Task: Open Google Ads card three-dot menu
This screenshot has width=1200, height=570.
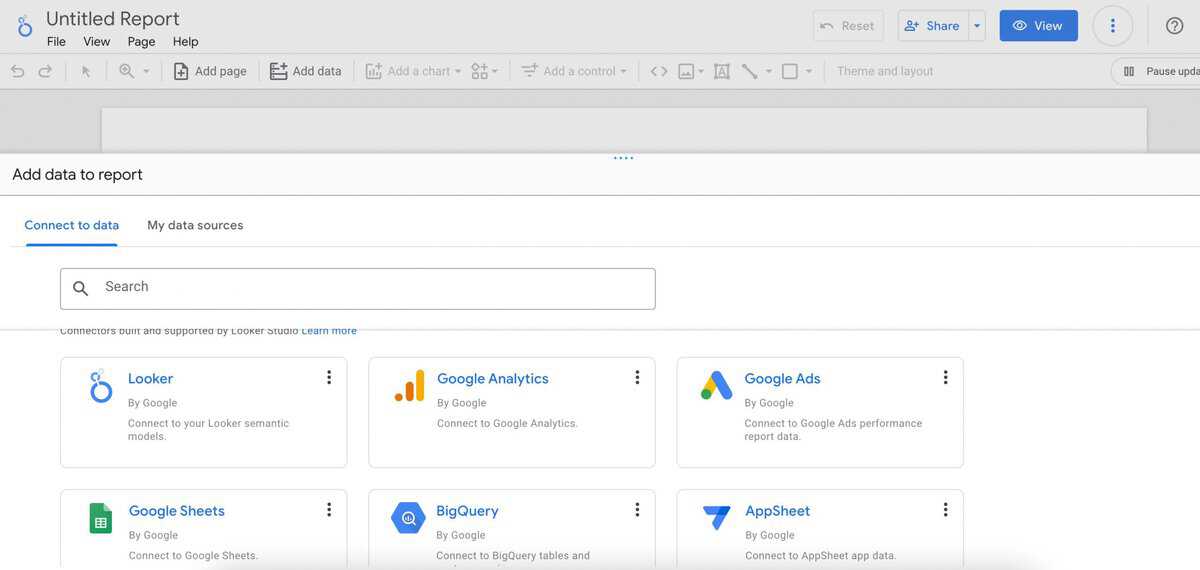Action: click(945, 377)
